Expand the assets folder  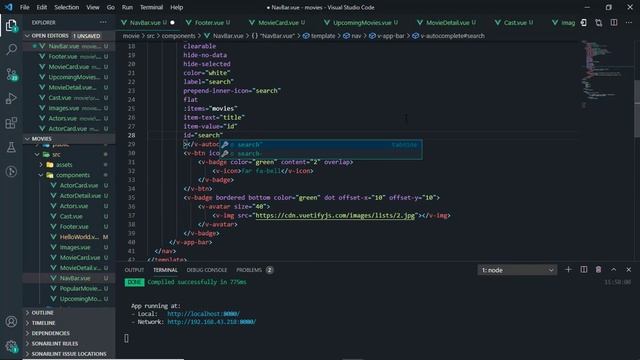point(64,165)
